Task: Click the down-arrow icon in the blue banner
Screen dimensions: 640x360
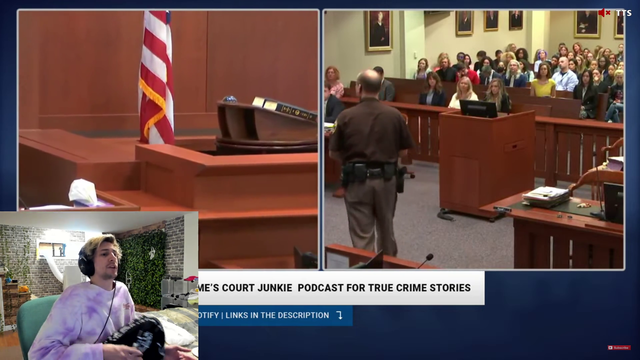Action: tap(339, 315)
